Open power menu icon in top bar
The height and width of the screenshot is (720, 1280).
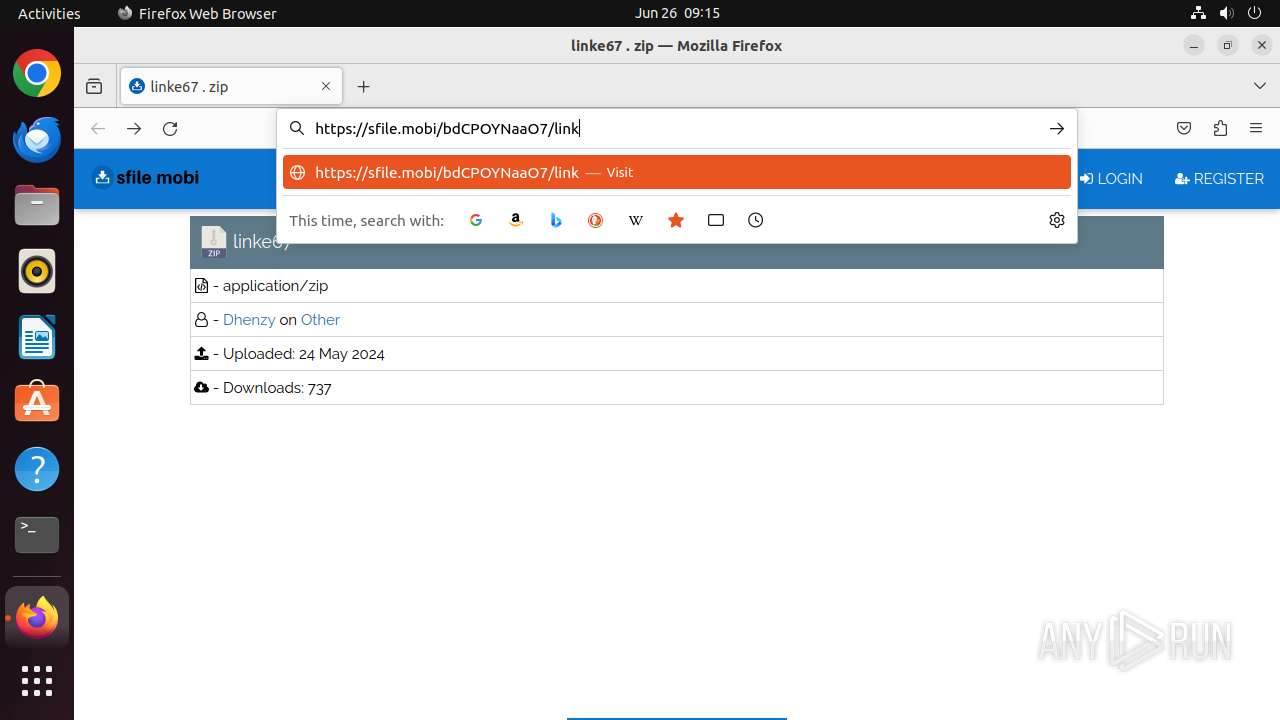[x=1254, y=13]
